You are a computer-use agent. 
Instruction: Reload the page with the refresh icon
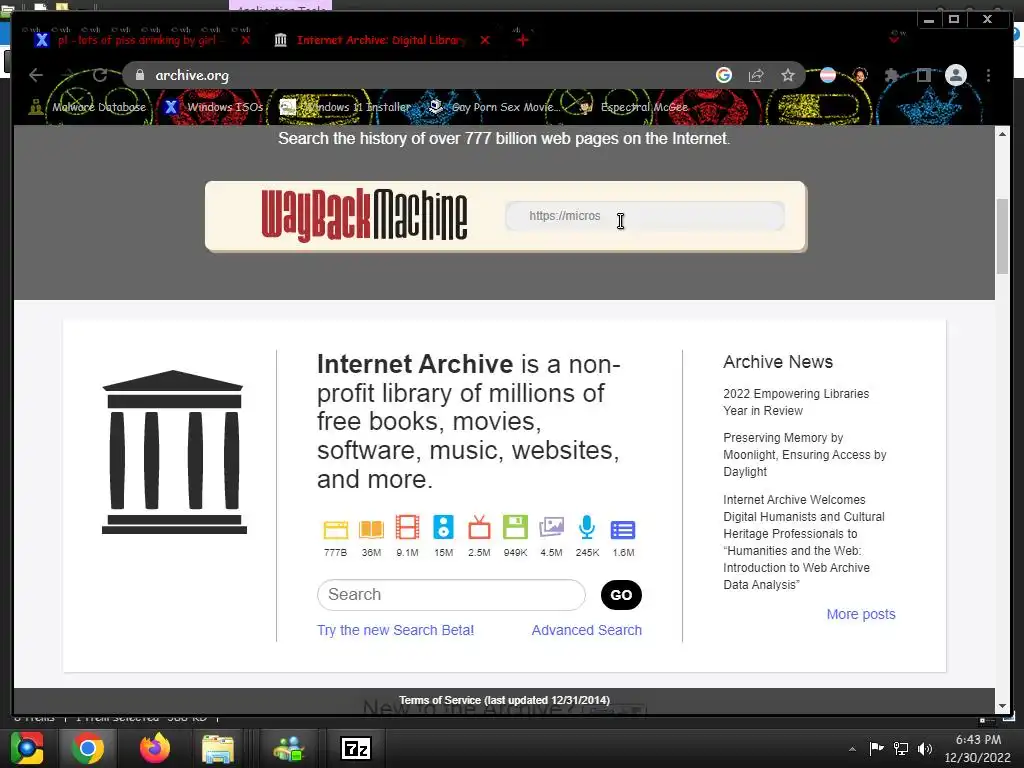[100, 75]
